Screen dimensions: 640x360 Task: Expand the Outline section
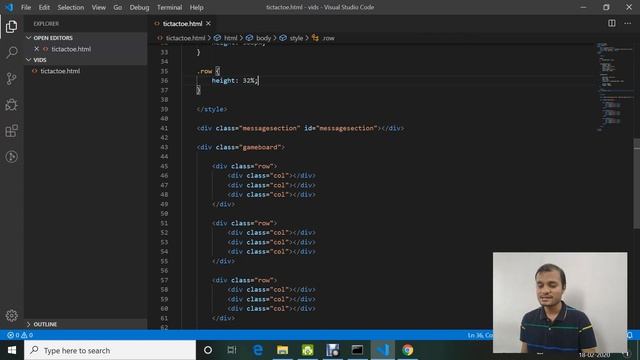point(85,324)
